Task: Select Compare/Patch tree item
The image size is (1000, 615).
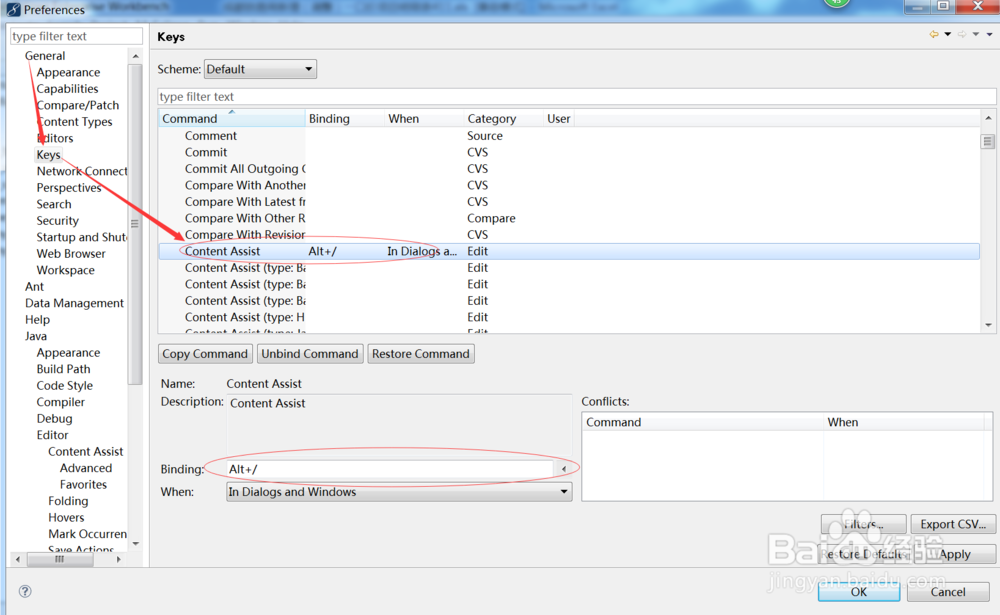Action: pos(77,105)
